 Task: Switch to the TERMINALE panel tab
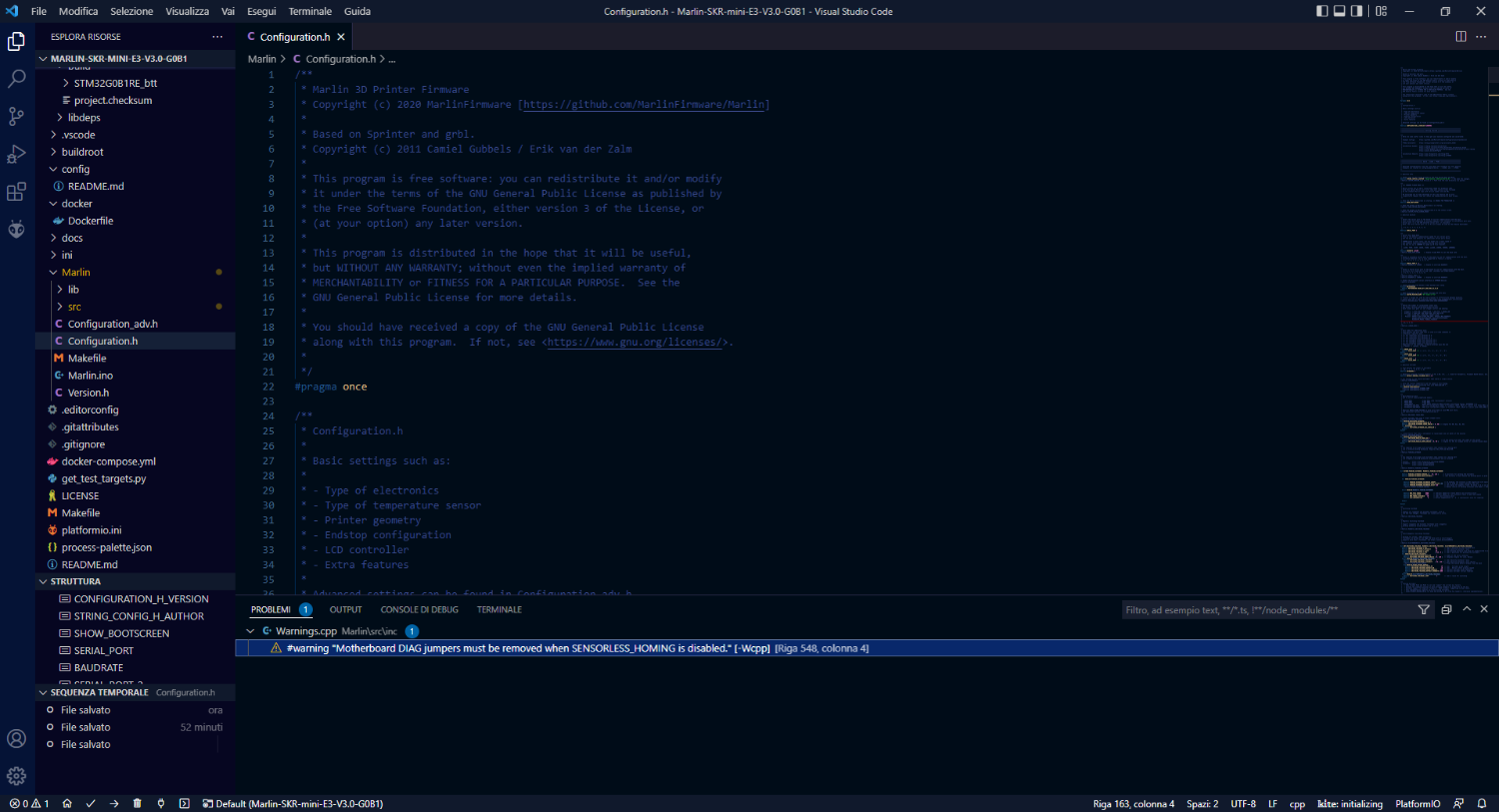[x=500, y=609]
